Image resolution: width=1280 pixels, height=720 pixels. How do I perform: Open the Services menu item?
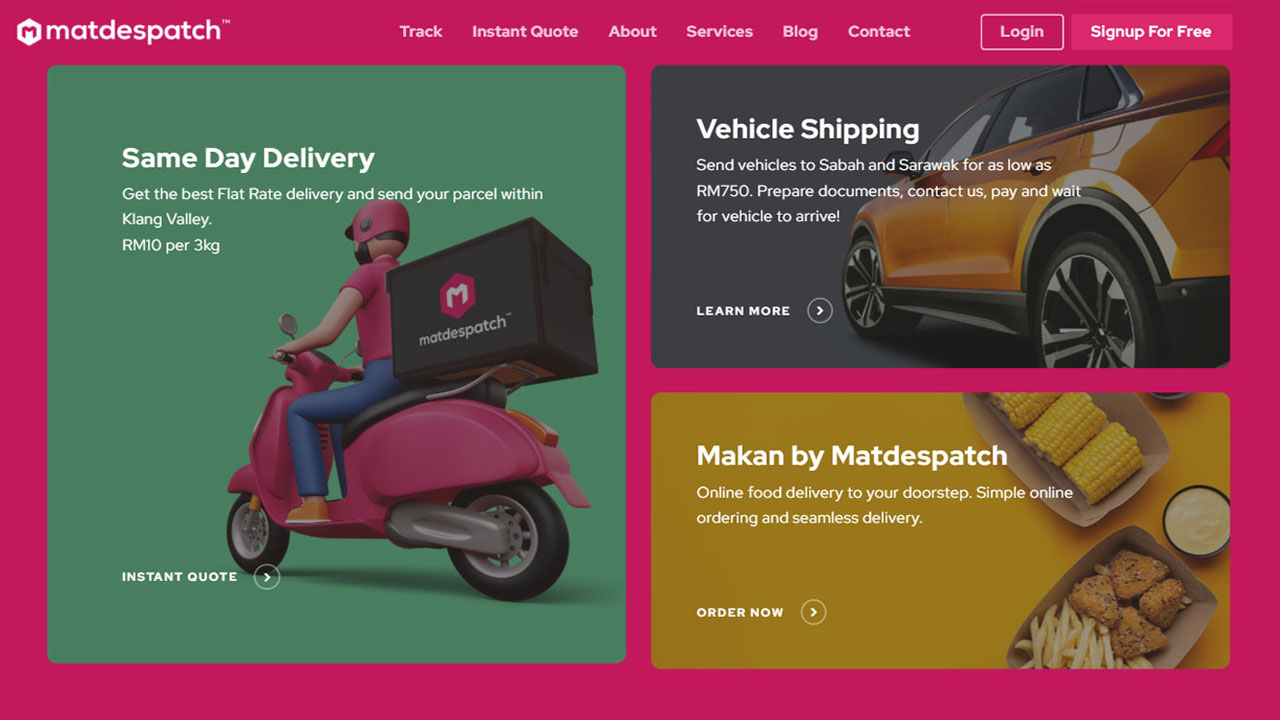[x=720, y=32]
